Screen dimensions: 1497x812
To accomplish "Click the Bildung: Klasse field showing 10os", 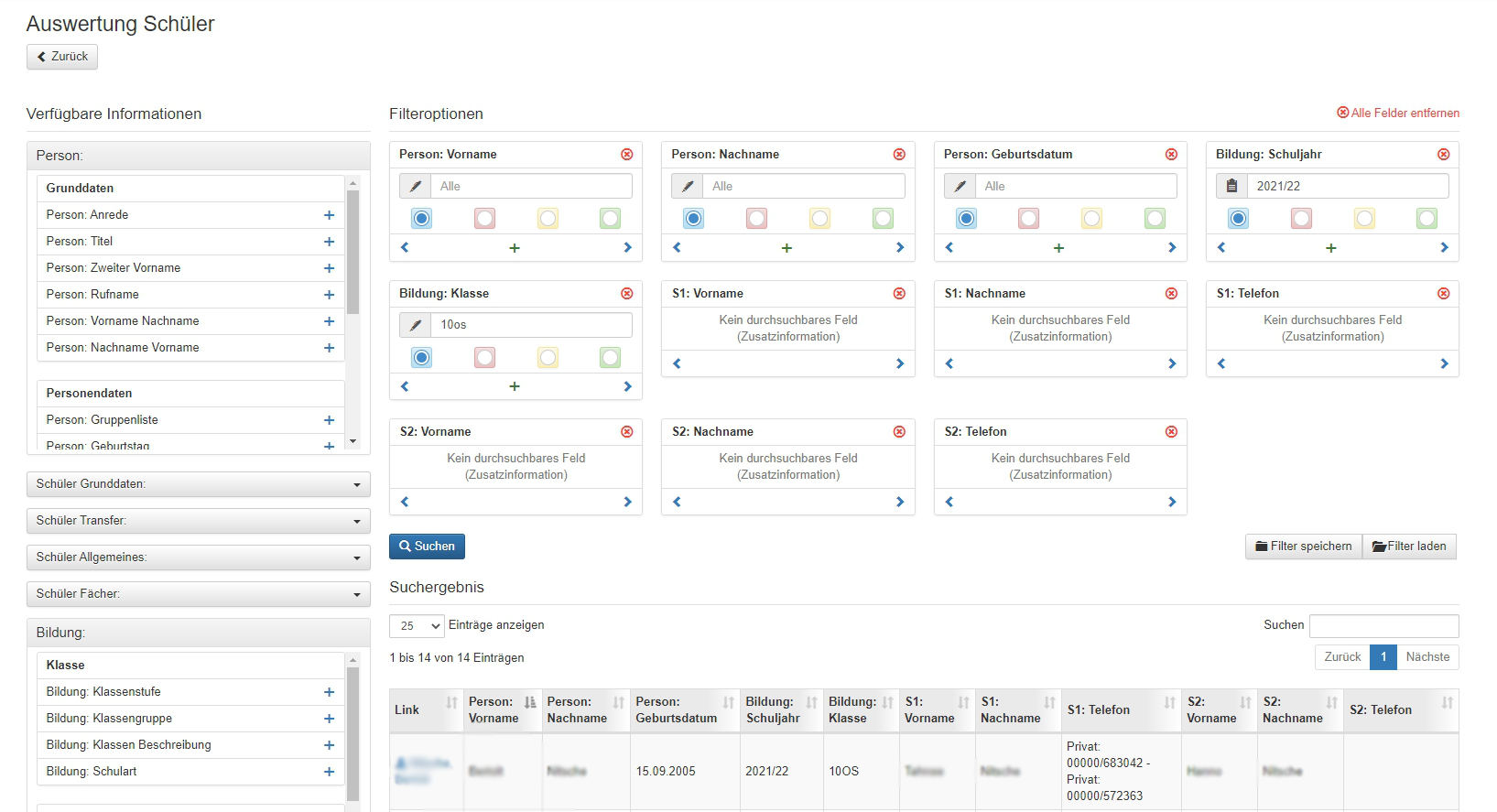I will 531,325.
